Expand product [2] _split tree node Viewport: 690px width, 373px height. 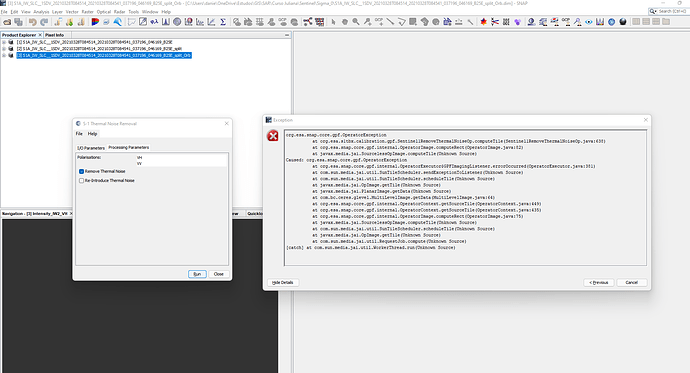(4, 49)
